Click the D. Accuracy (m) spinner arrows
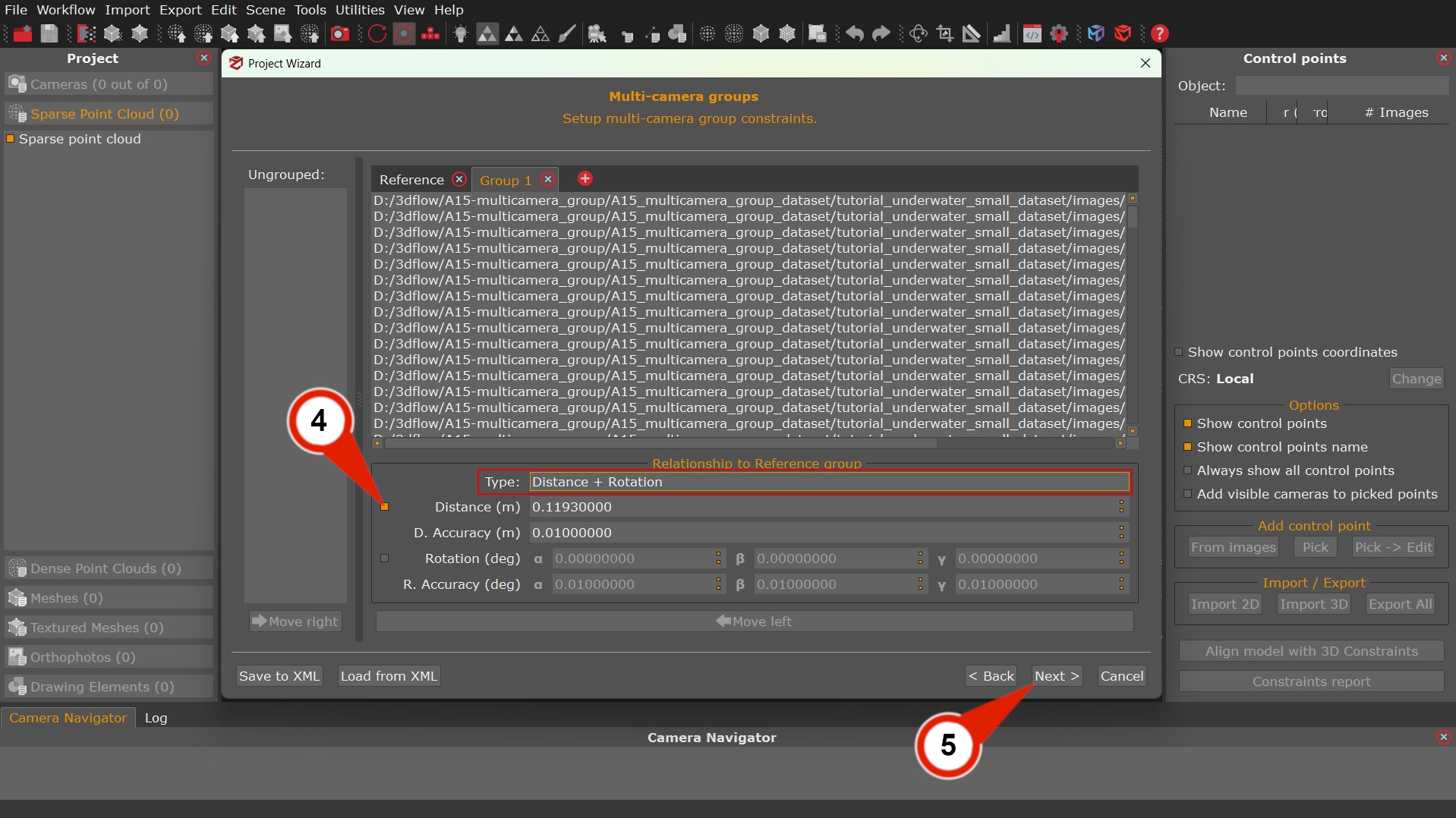Image resolution: width=1456 pixels, height=818 pixels. (1121, 533)
